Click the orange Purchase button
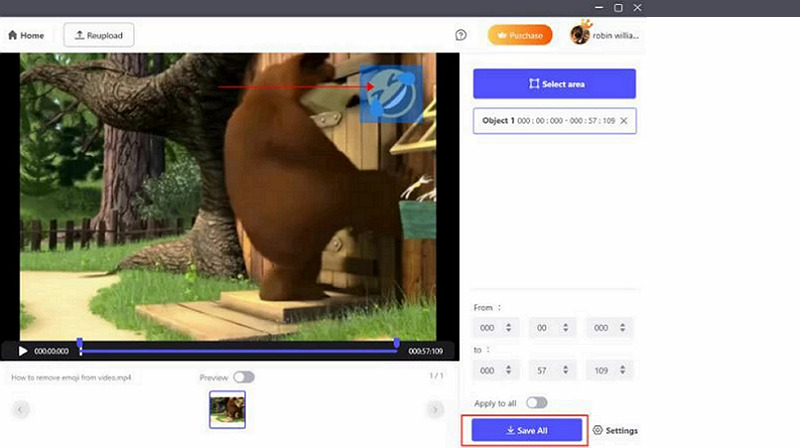This screenshot has height=448, width=800. 520,35
